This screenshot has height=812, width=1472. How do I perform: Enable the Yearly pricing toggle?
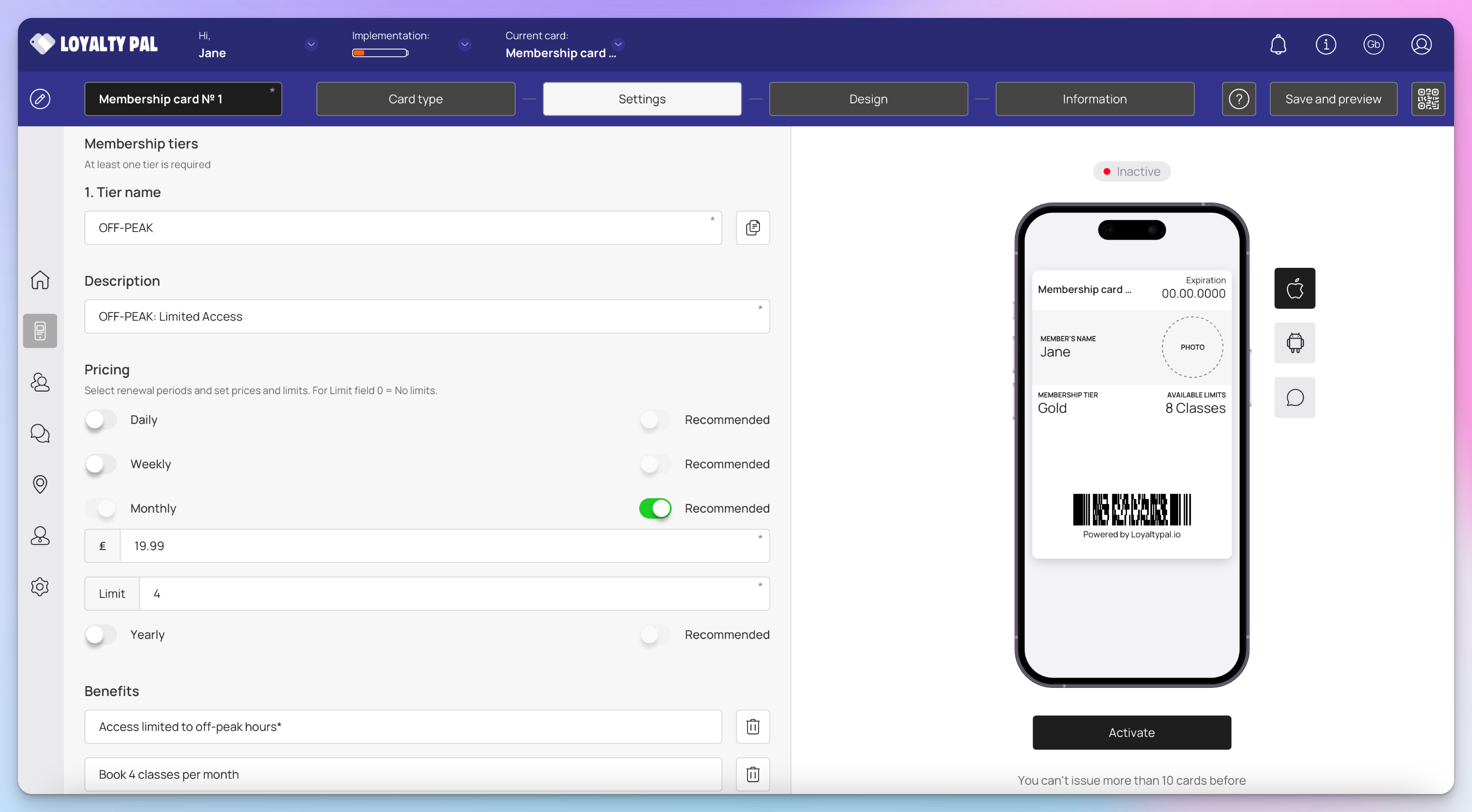point(101,634)
